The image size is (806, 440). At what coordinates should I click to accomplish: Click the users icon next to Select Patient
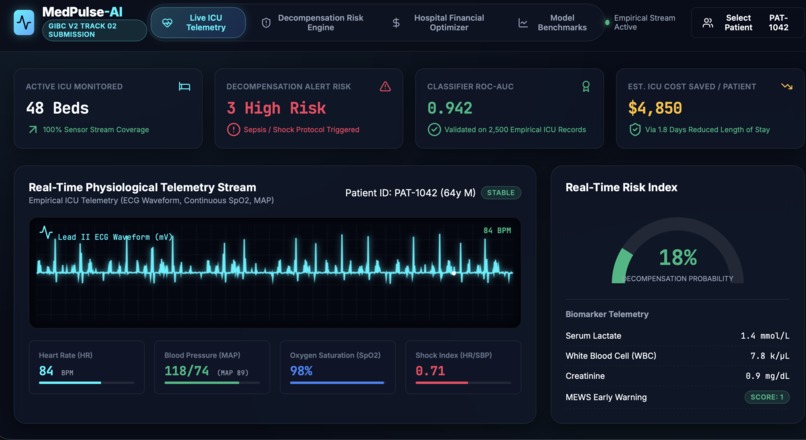[x=708, y=23]
